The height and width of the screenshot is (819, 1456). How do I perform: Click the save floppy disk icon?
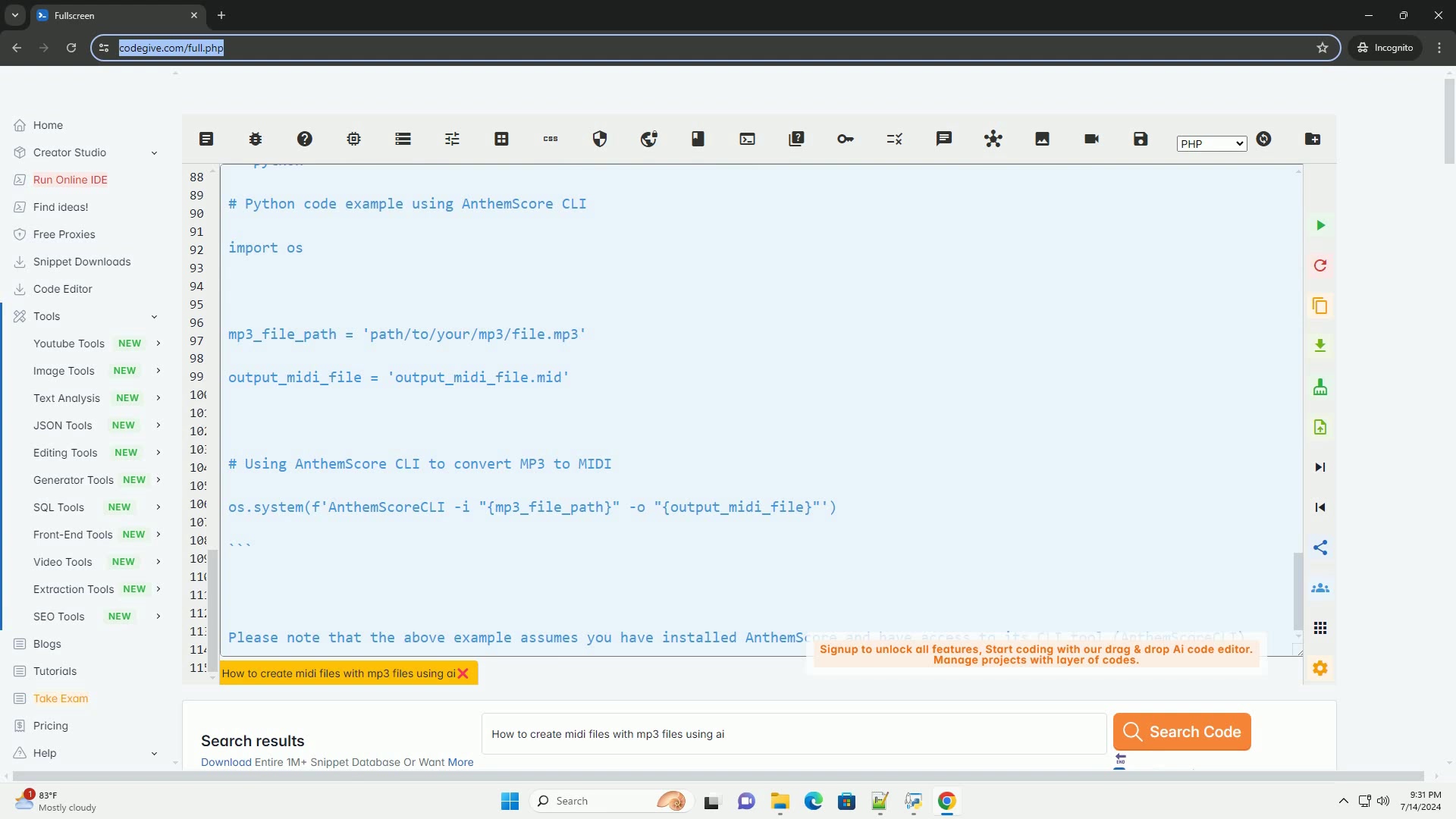(x=1141, y=139)
